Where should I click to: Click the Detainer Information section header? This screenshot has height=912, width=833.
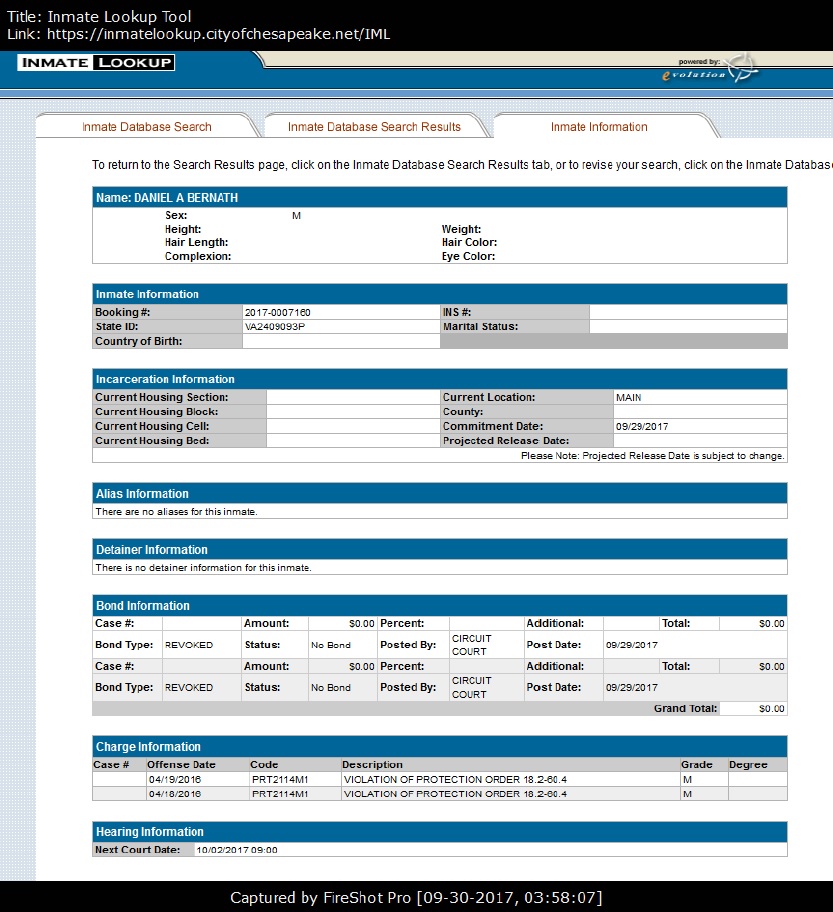coord(439,550)
